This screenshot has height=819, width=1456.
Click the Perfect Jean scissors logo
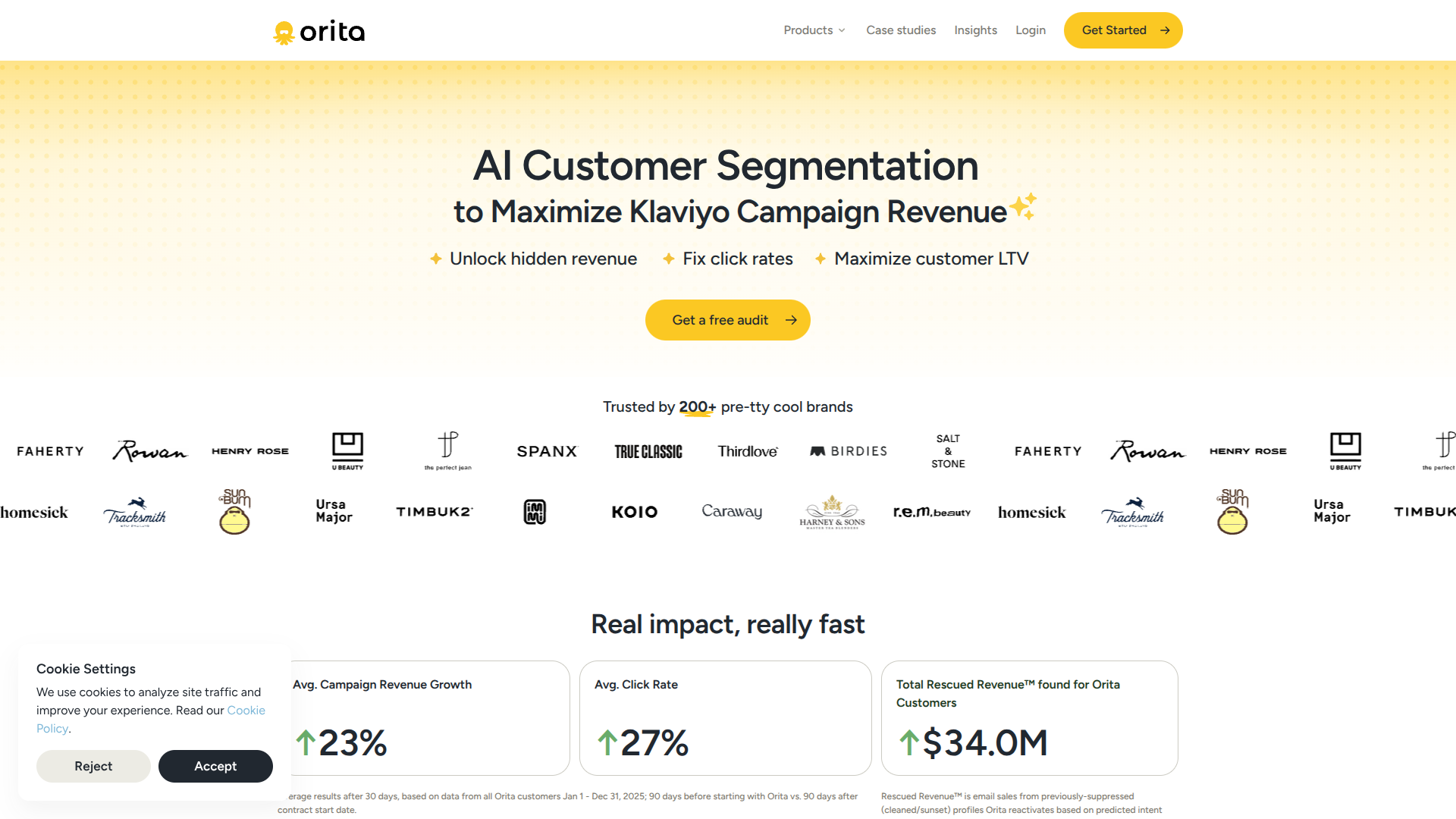[x=447, y=446]
